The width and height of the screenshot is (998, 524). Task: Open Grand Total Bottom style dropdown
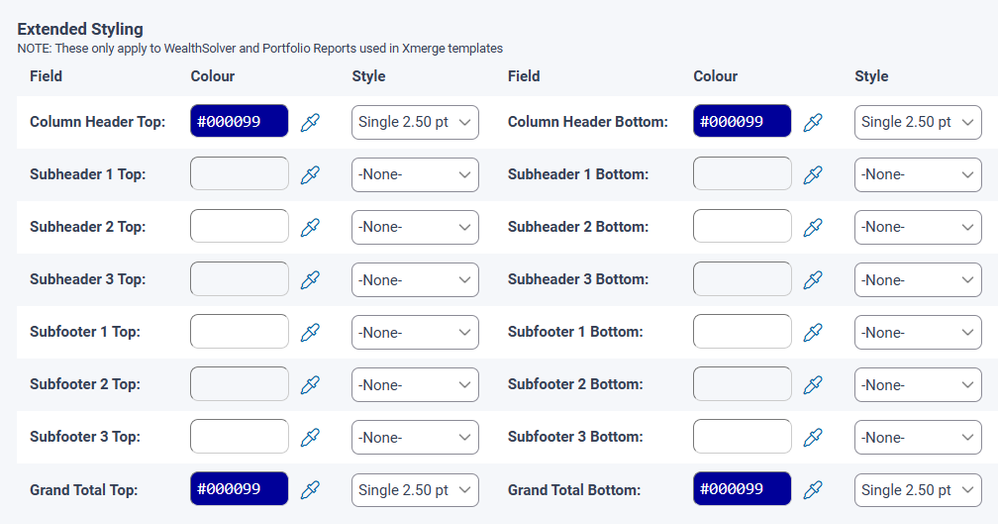pos(918,490)
